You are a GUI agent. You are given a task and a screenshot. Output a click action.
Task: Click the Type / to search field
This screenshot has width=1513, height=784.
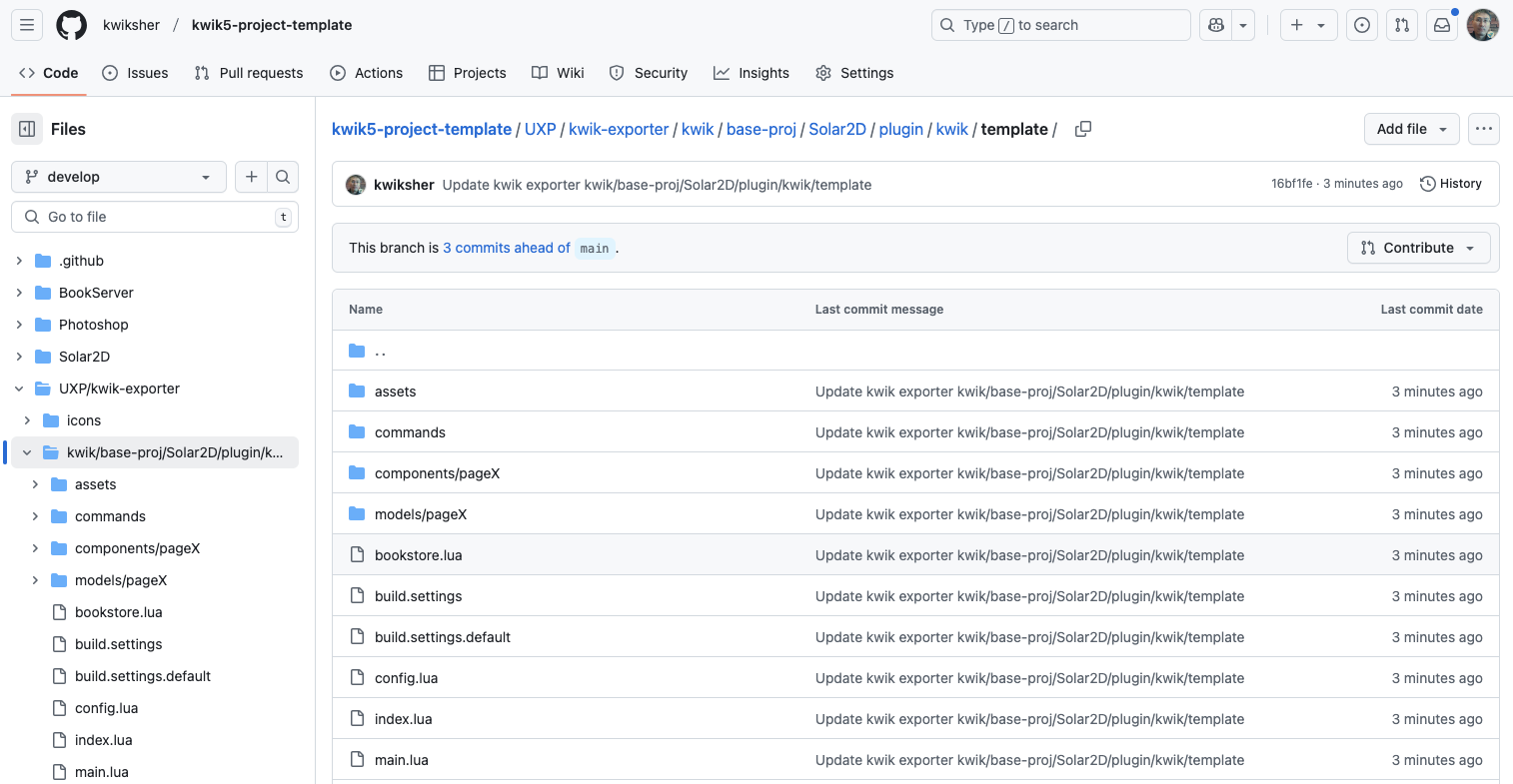pyautogui.click(x=1061, y=25)
